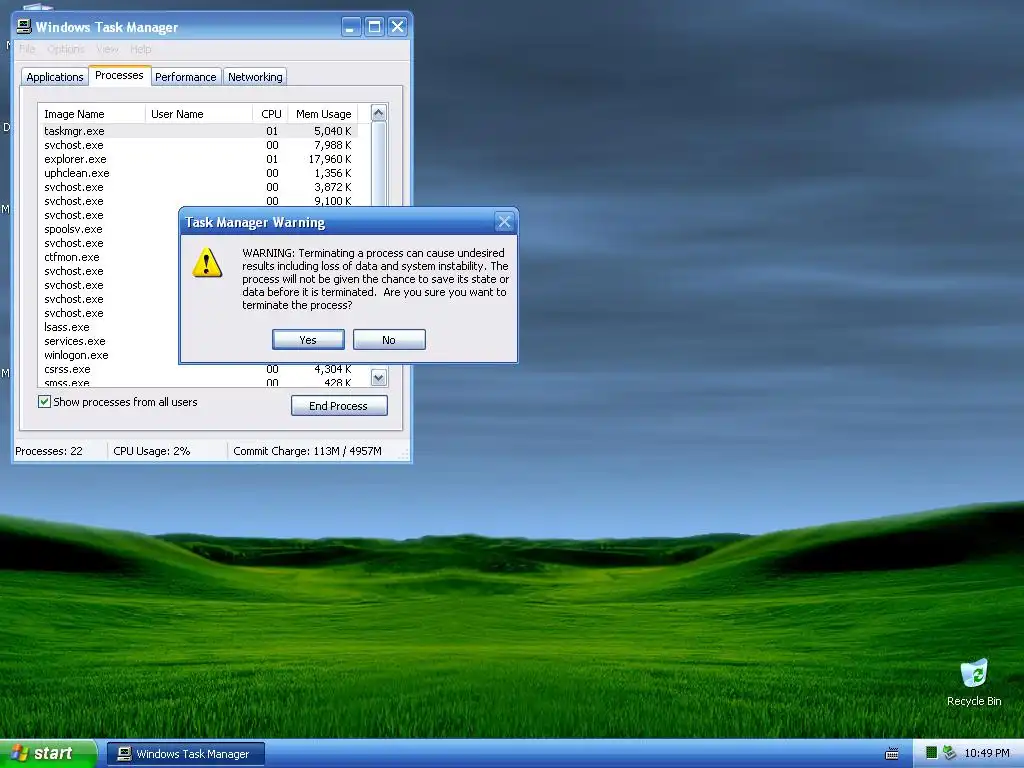Screen dimensions: 1024x768
Task: Select the services.exe process row
Action: [109, 341]
